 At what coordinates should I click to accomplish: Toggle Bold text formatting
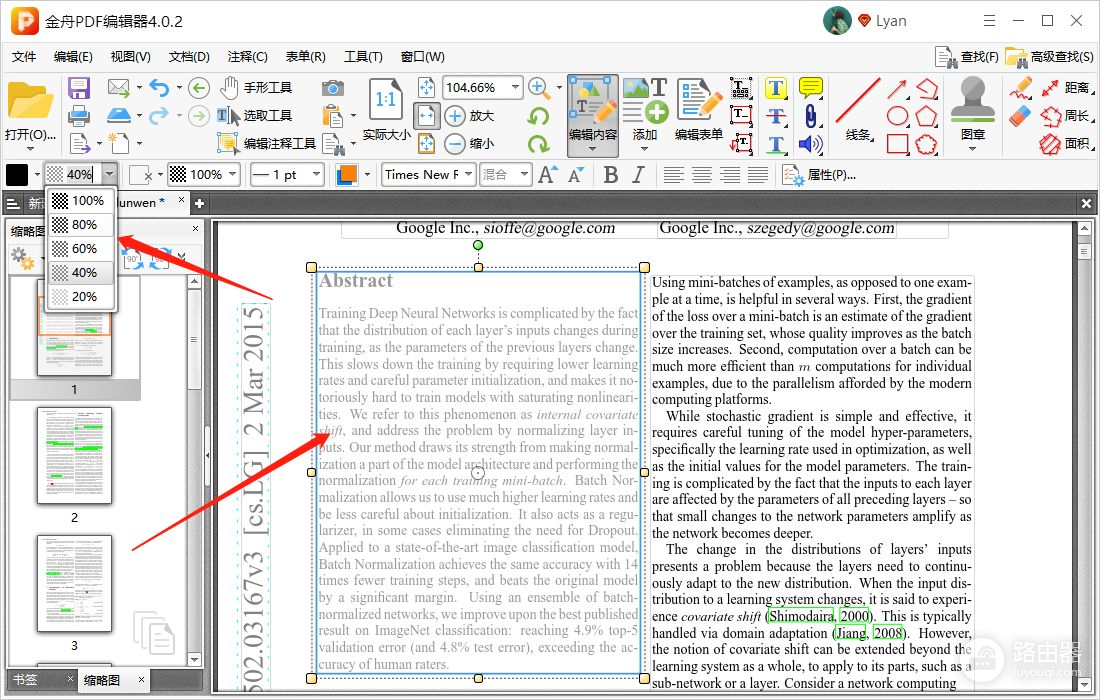point(611,175)
